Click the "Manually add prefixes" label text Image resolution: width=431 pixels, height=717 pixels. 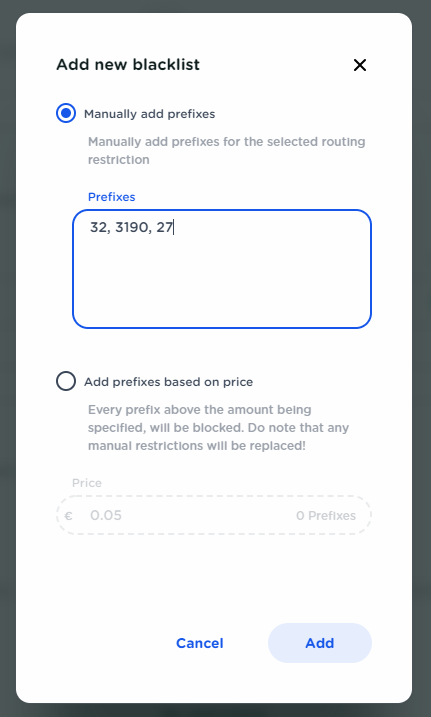pos(149,114)
